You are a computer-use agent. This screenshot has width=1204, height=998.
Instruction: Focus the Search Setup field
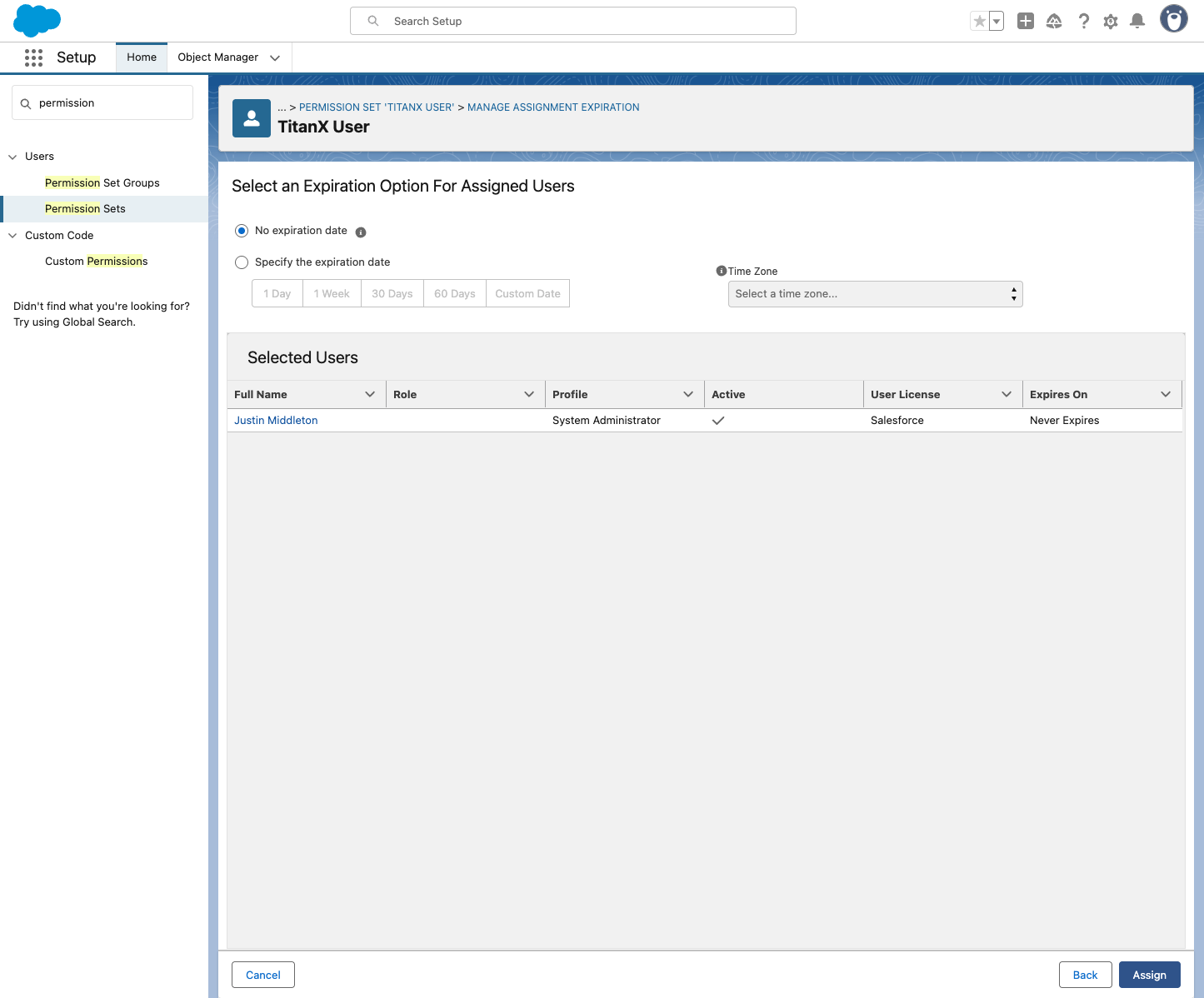coord(573,21)
